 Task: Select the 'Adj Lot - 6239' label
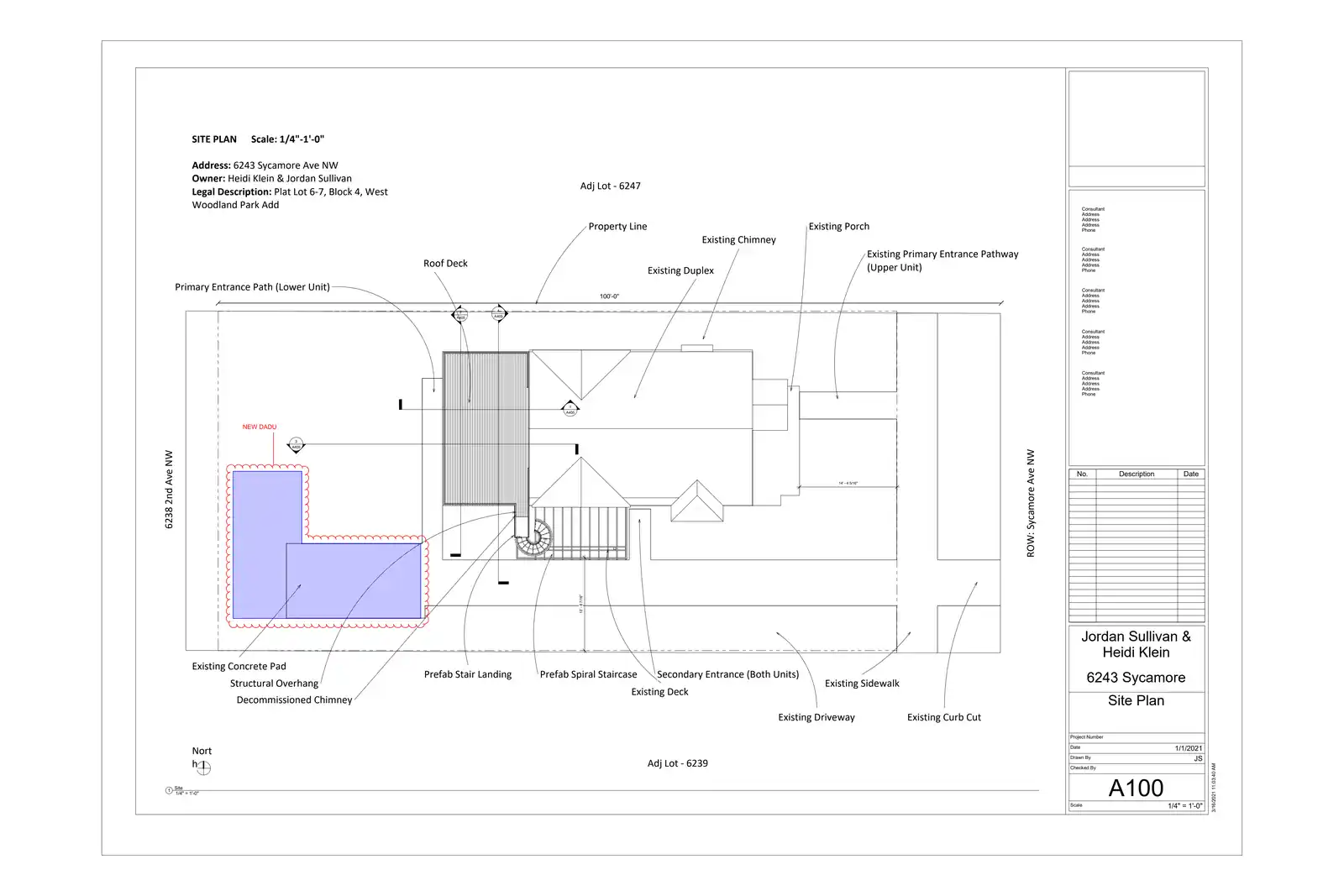(678, 763)
